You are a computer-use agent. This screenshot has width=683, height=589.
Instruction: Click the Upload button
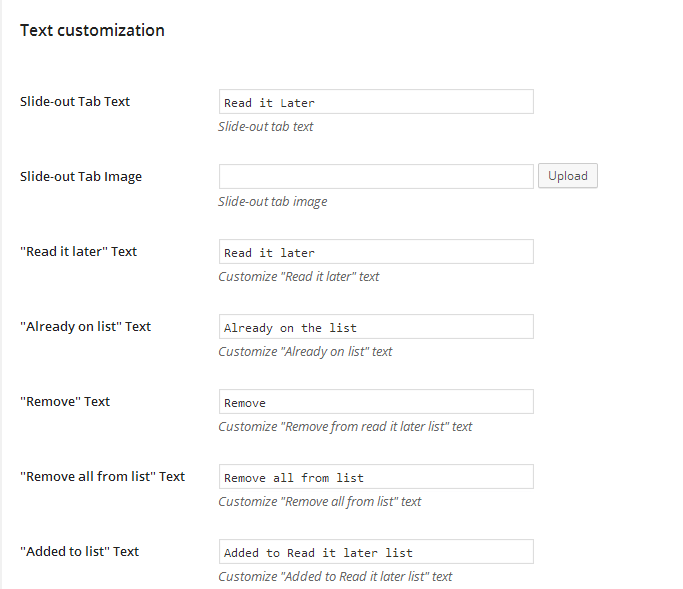[568, 176]
